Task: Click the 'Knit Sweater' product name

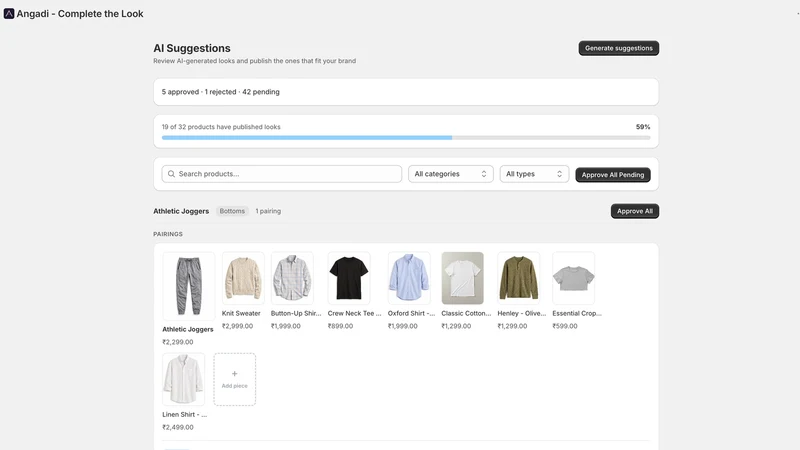Action: tap(241, 313)
